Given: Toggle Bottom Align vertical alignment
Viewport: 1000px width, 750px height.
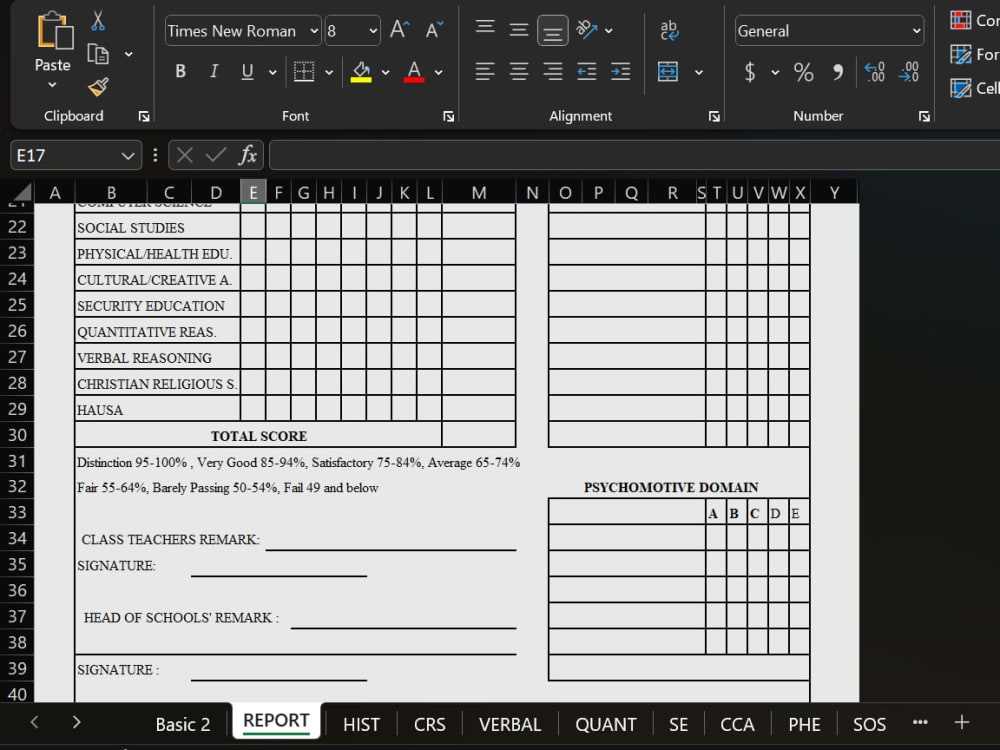Looking at the screenshot, I should pyautogui.click(x=553, y=31).
